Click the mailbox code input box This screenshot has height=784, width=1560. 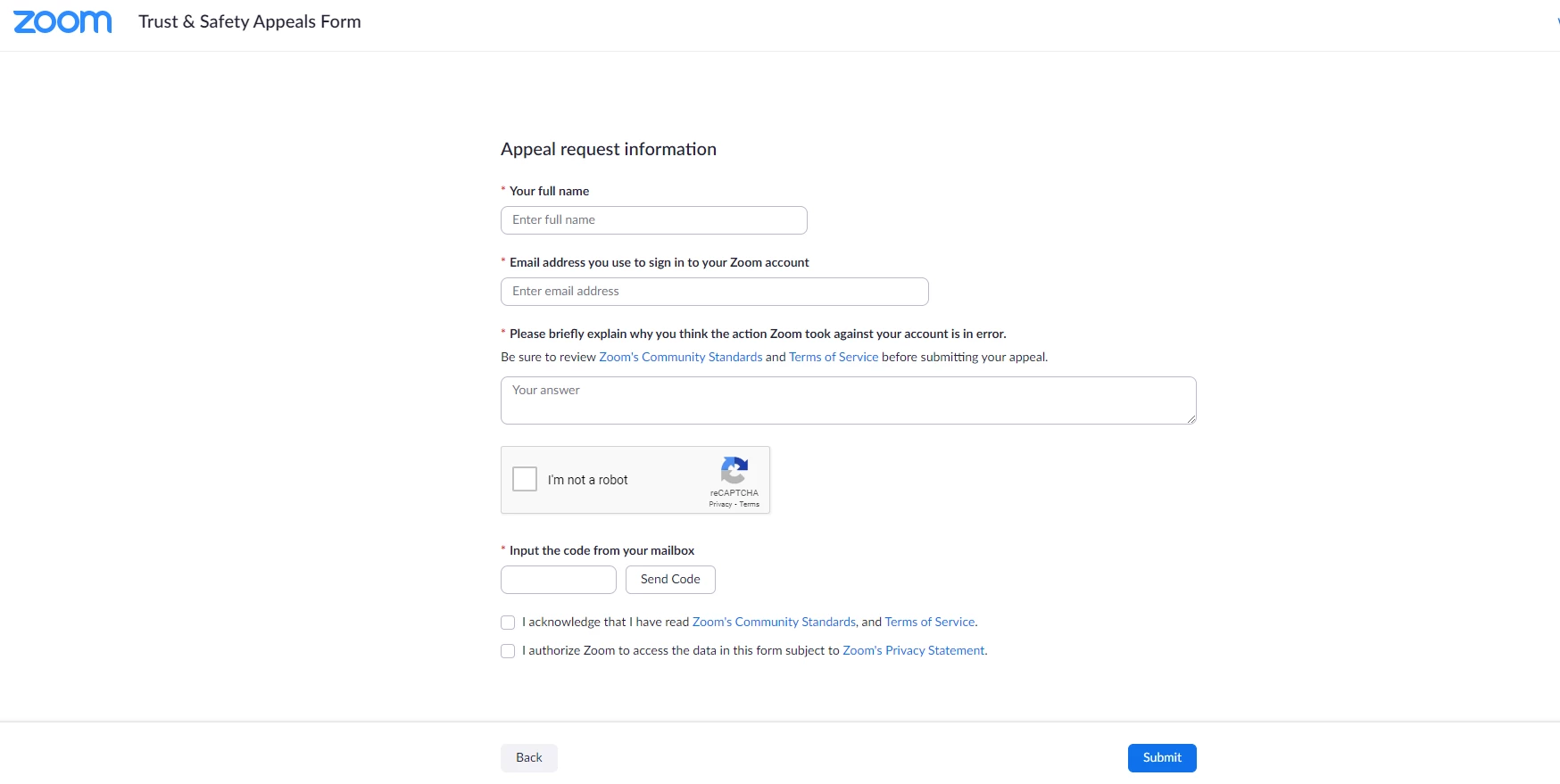[559, 580]
